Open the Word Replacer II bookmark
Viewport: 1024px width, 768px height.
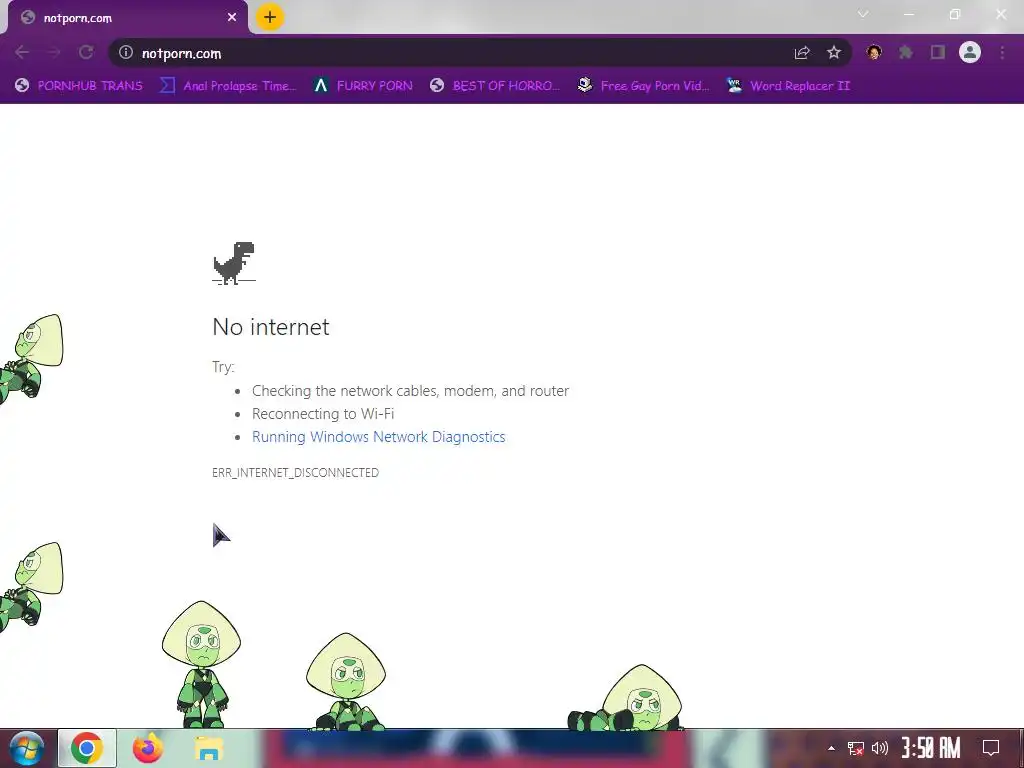click(789, 86)
